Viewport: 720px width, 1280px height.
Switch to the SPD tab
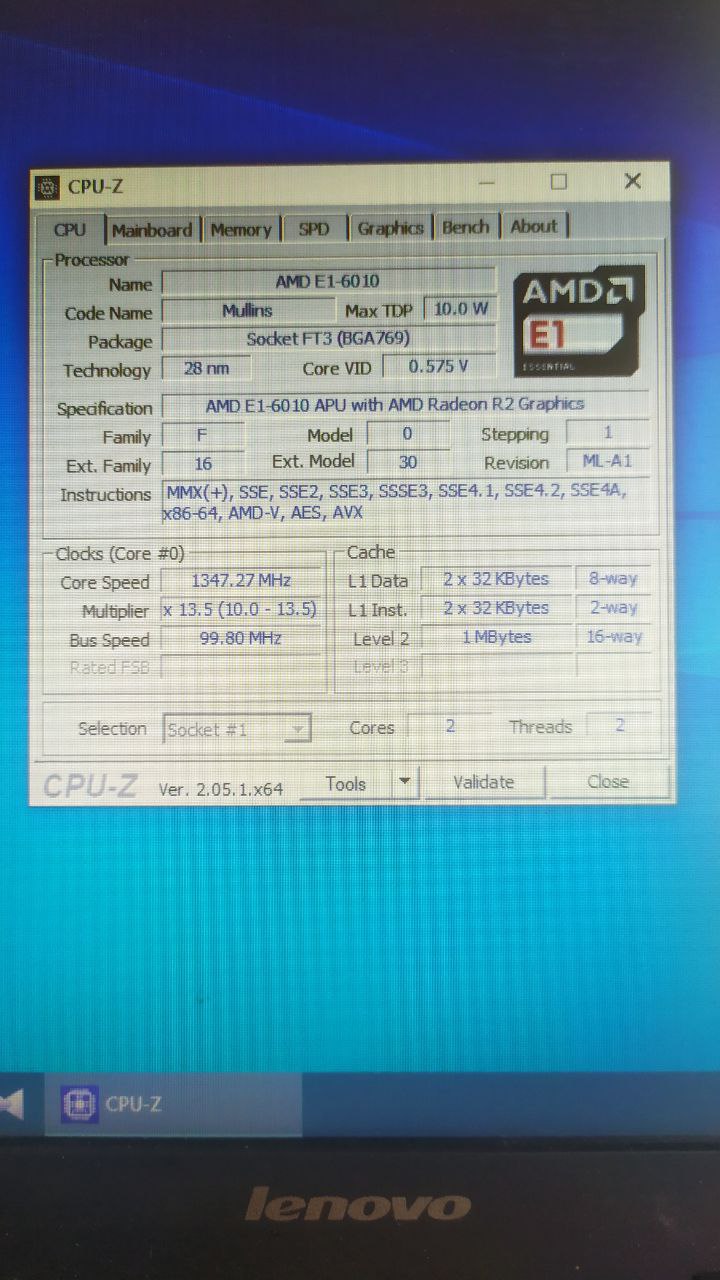314,229
